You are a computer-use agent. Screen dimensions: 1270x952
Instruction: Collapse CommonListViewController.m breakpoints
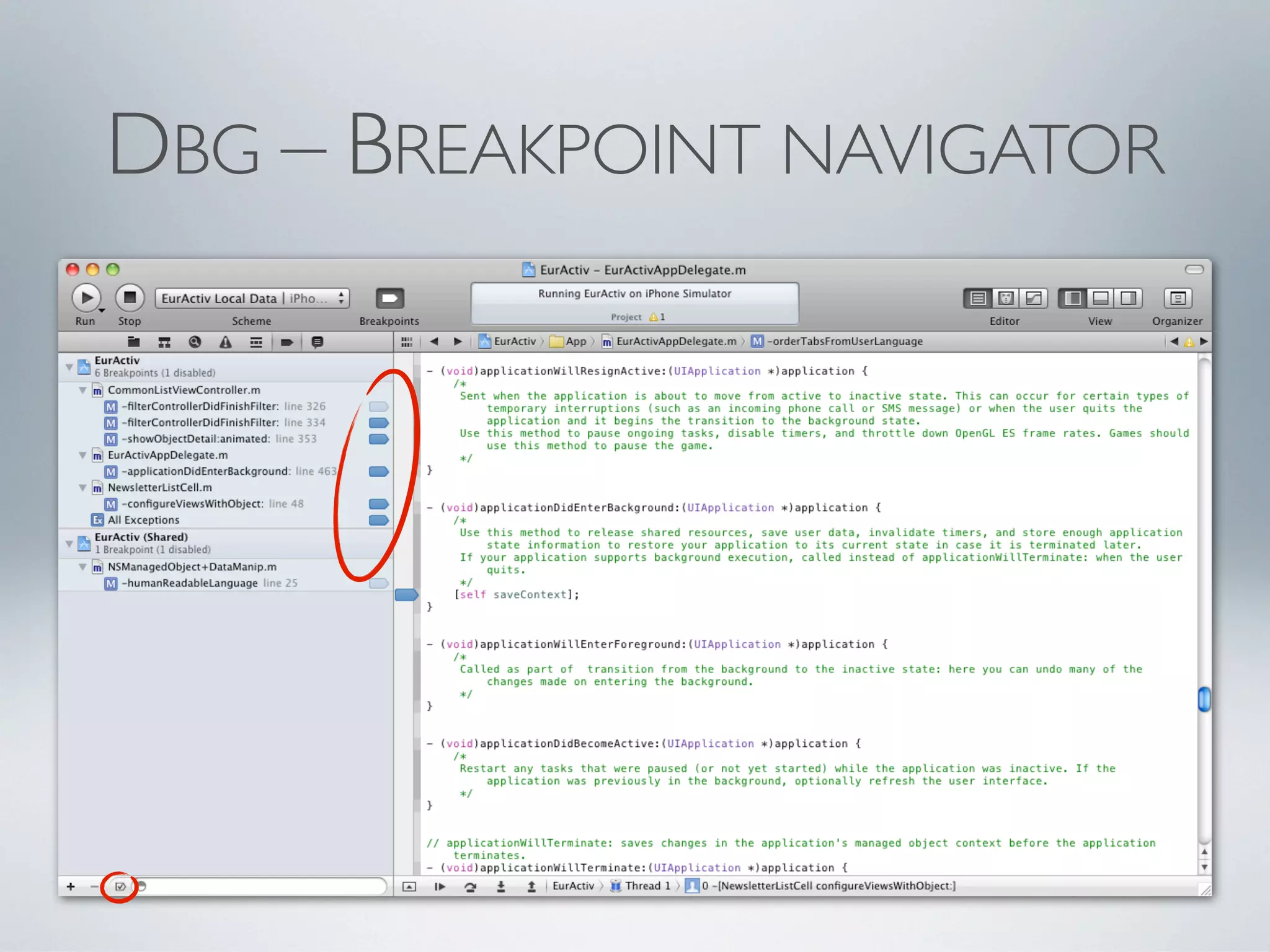point(82,390)
